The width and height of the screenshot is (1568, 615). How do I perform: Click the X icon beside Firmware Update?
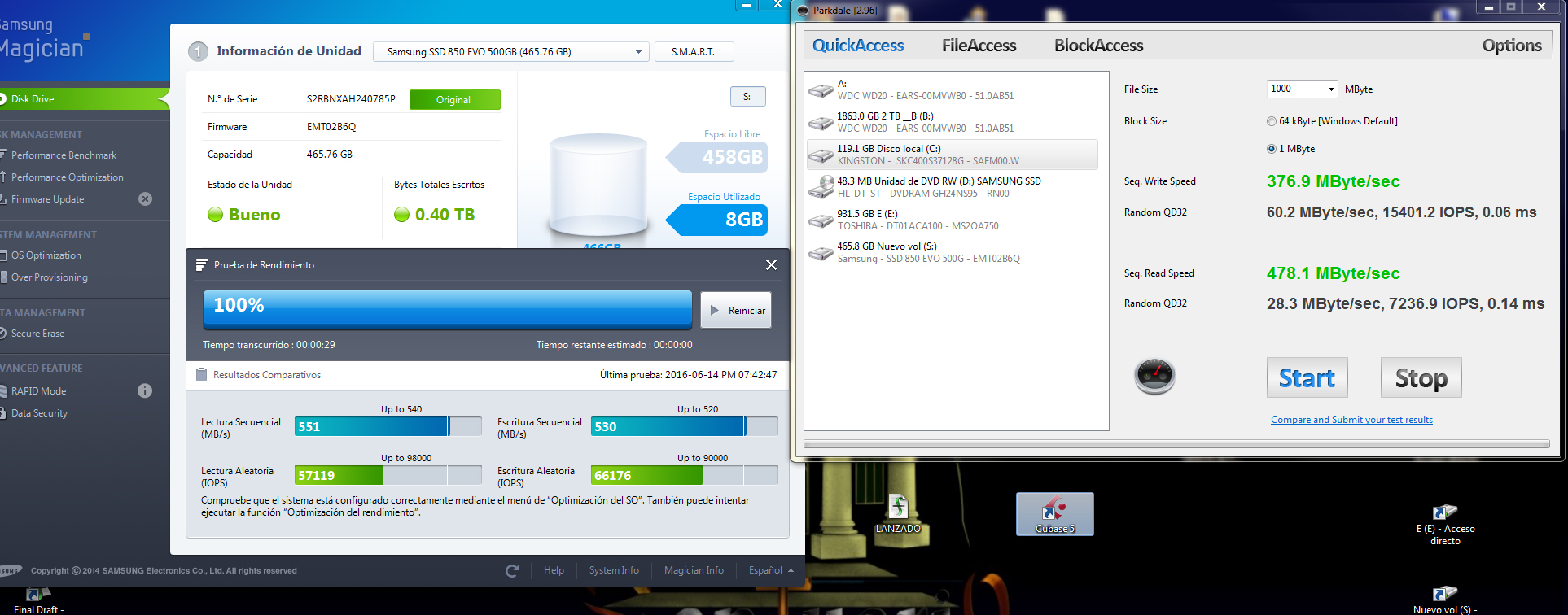(x=145, y=199)
